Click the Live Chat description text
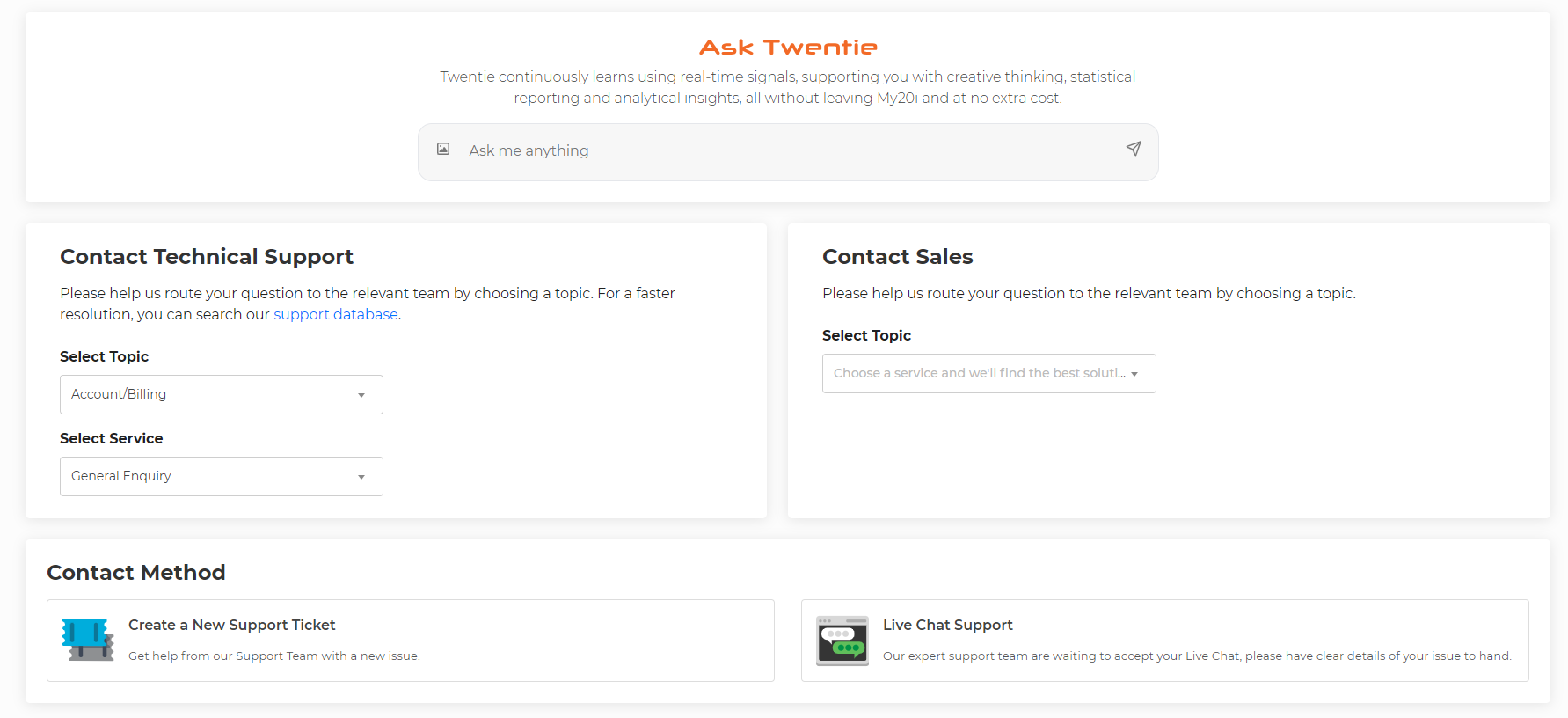The height and width of the screenshot is (718, 1568). 1197,656
